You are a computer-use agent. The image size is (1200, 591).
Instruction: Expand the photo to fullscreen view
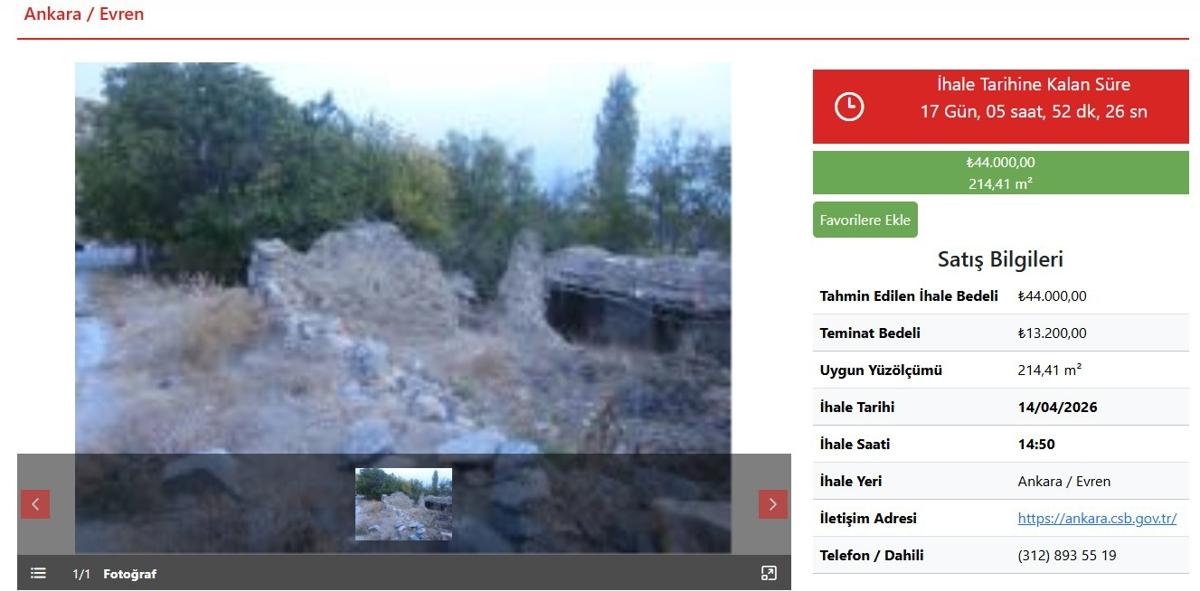click(768, 573)
